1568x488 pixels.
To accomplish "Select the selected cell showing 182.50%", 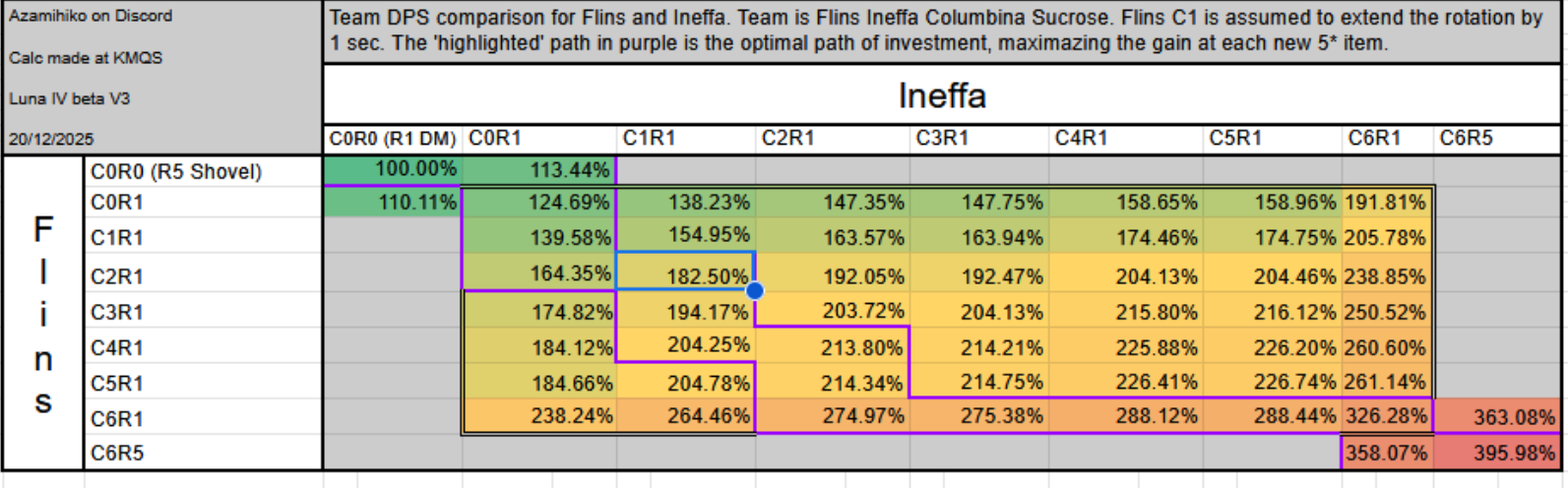I will [x=685, y=273].
